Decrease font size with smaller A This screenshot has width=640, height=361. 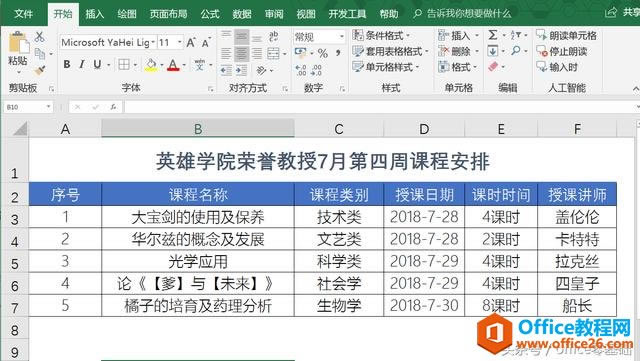pos(206,42)
